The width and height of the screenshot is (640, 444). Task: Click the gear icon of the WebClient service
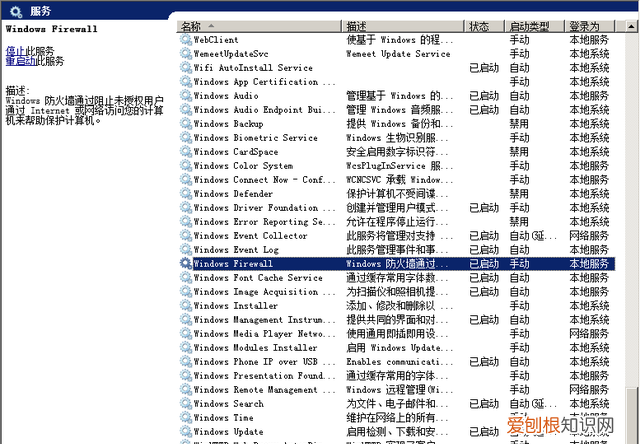pyautogui.click(x=186, y=40)
